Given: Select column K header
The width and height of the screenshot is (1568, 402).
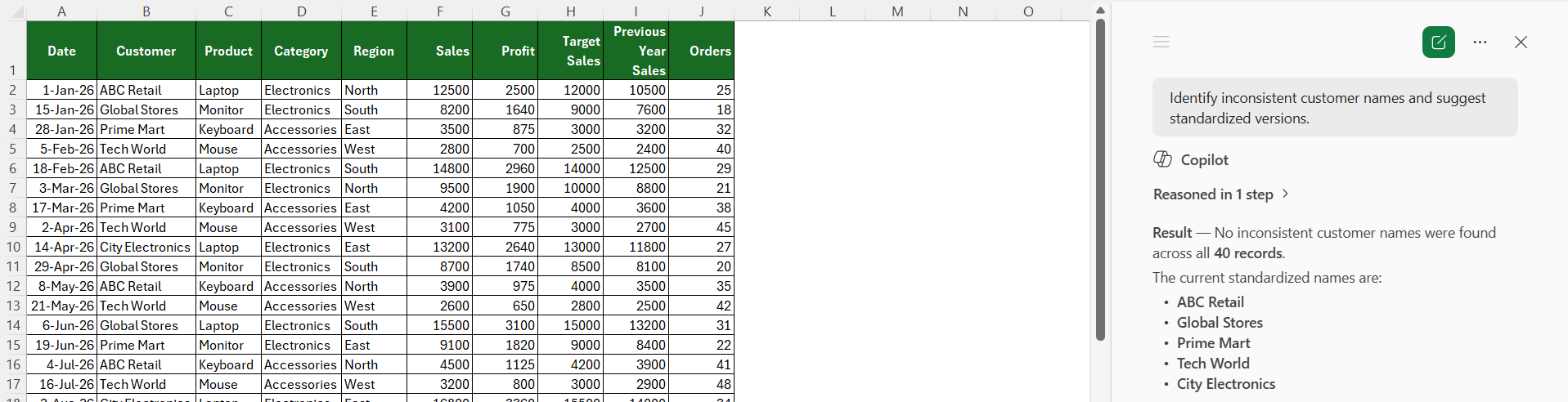Looking at the screenshot, I should (767, 11).
